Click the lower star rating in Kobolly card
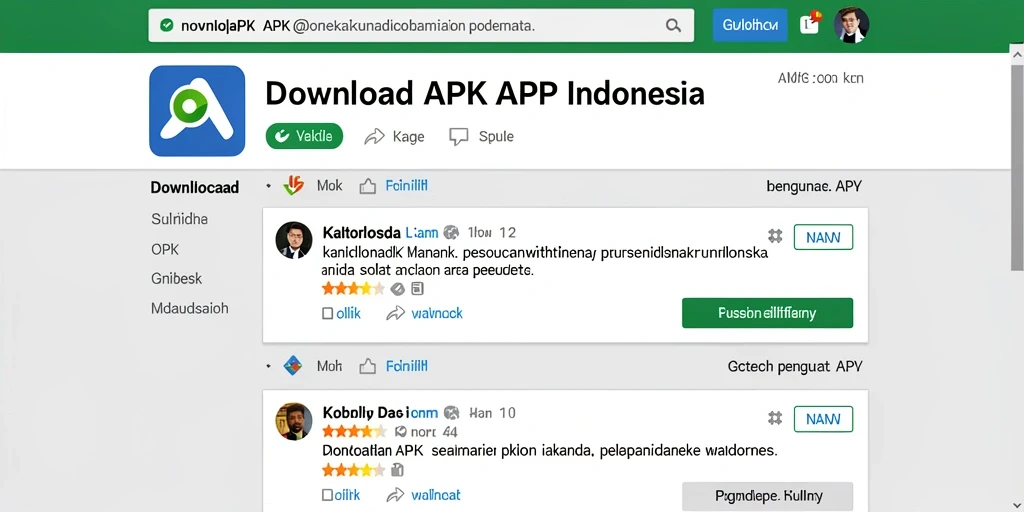 tap(353, 470)
